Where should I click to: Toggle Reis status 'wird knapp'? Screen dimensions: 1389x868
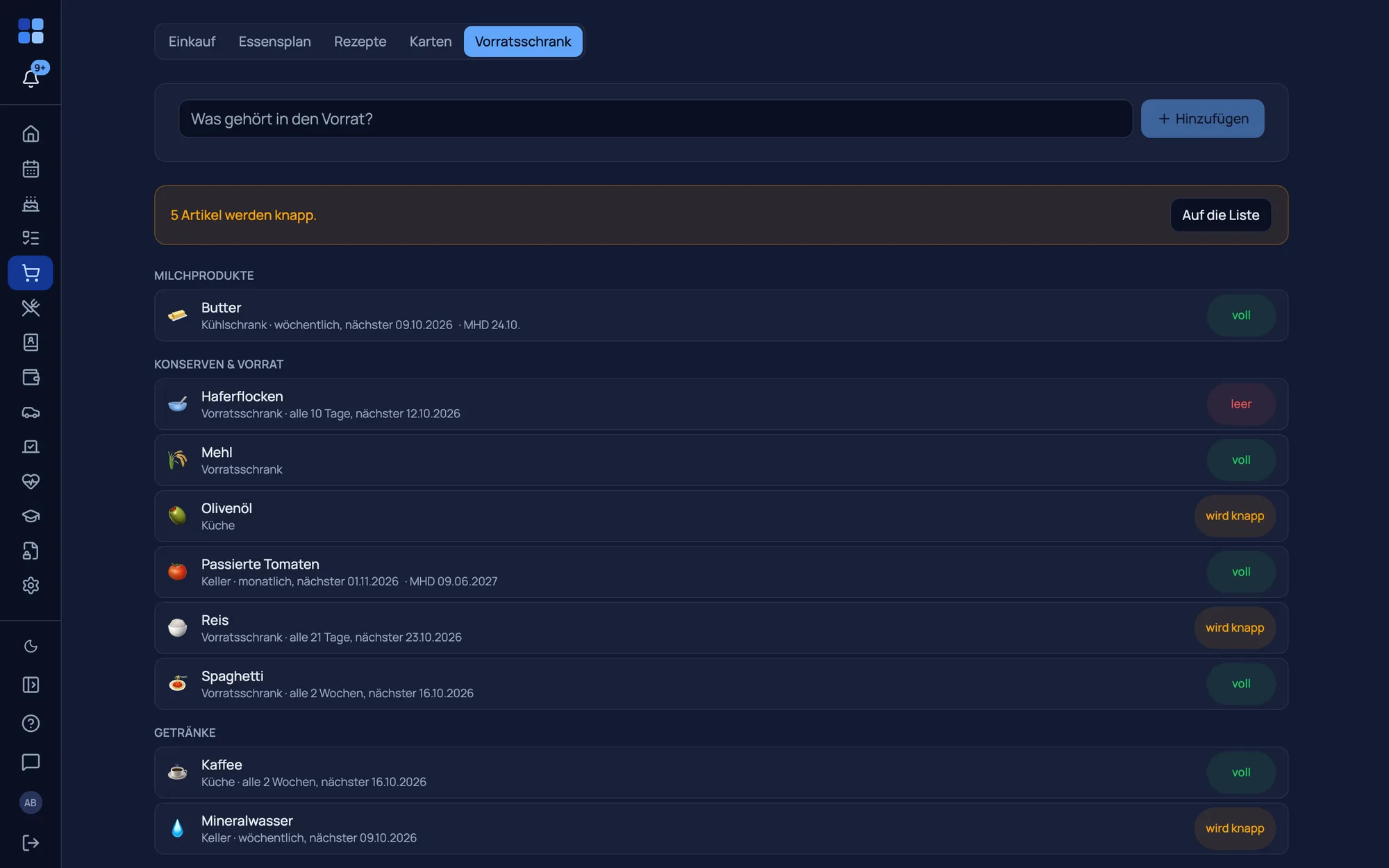click(1234, 628)
